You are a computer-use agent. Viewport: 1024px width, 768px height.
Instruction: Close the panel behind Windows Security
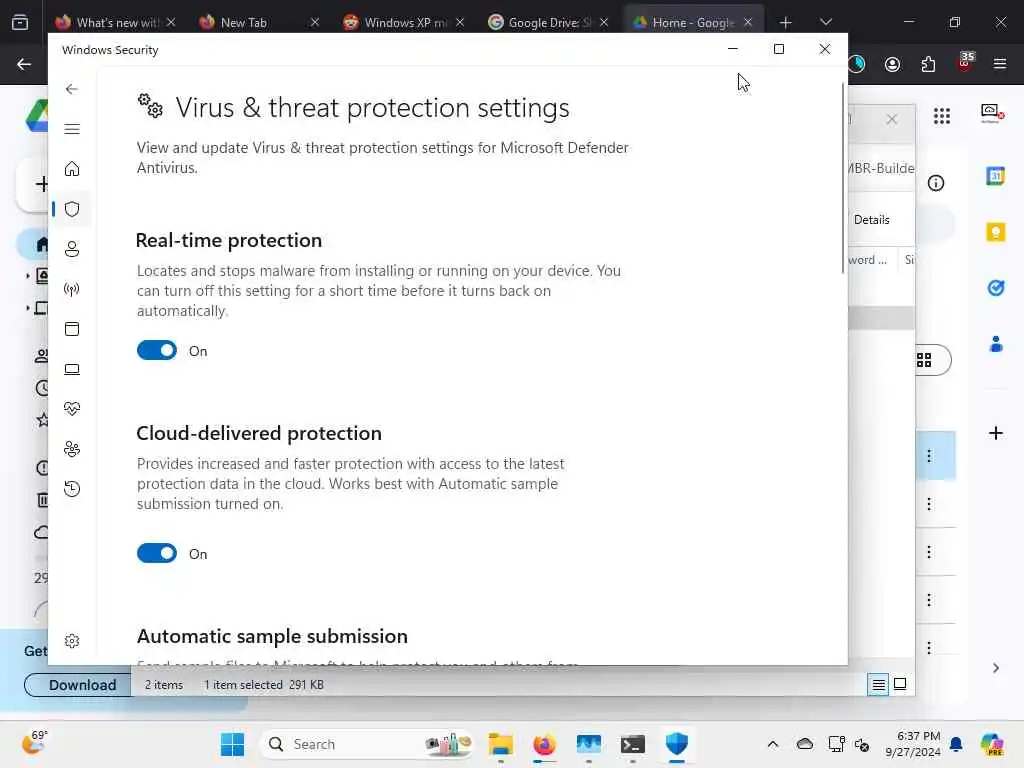tap(891, 119)
